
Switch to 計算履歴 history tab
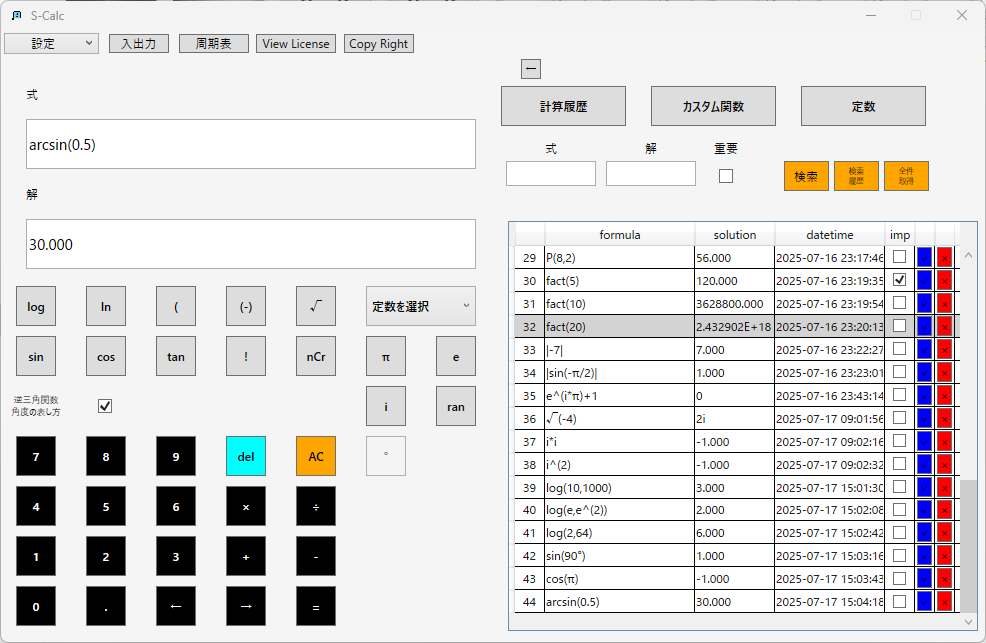563,106
